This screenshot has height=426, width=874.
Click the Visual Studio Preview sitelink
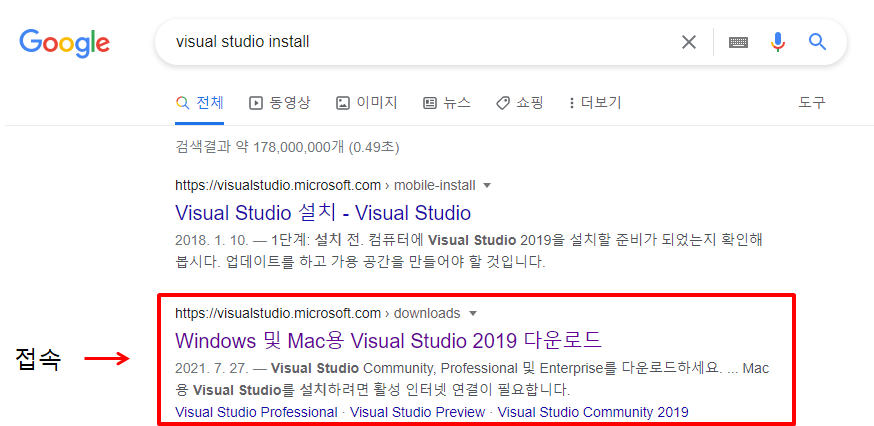(x=417, y=413)
